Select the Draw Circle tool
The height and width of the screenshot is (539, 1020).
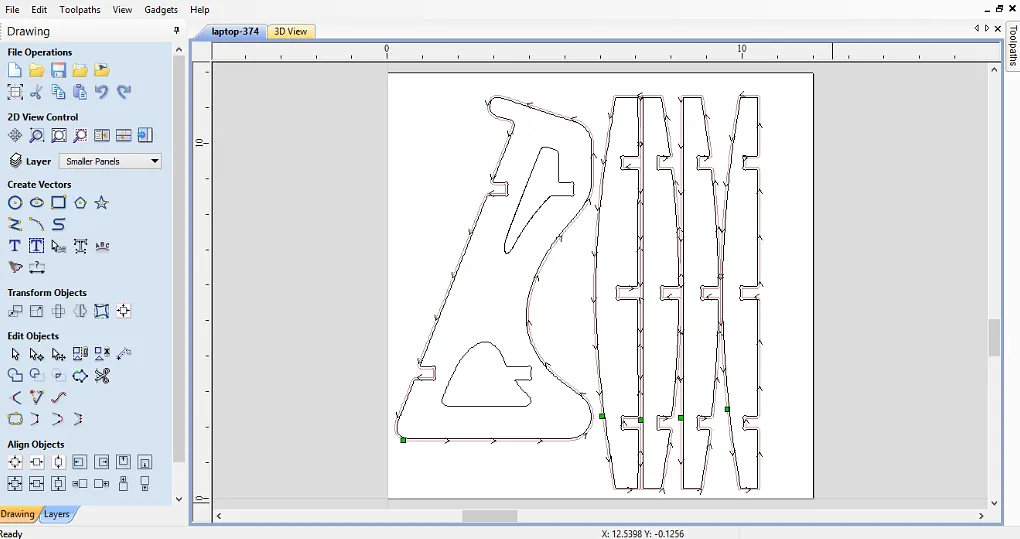[x=15, y=203]
